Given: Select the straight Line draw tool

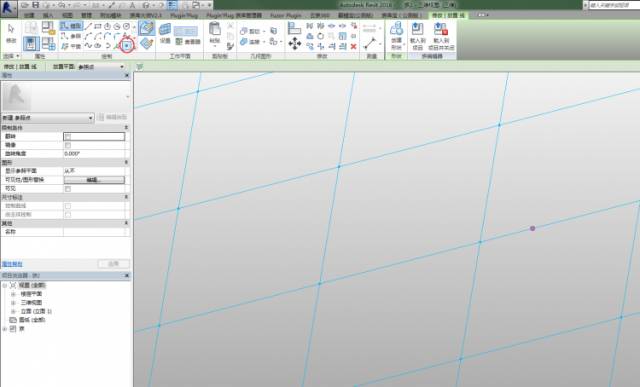Looking at the screenshot, I should click(x=88, y=27).
